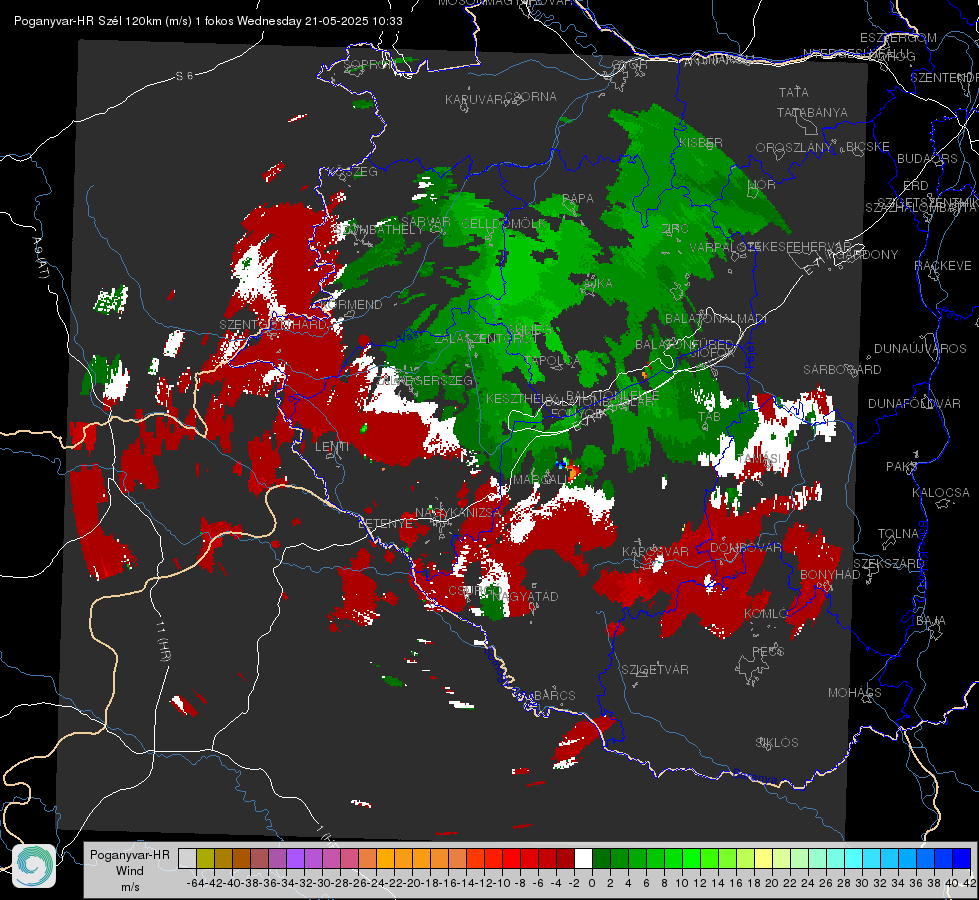This screenshot has height=900, width=979.
Task: Select the CSORNA city label
Action: 531,97
